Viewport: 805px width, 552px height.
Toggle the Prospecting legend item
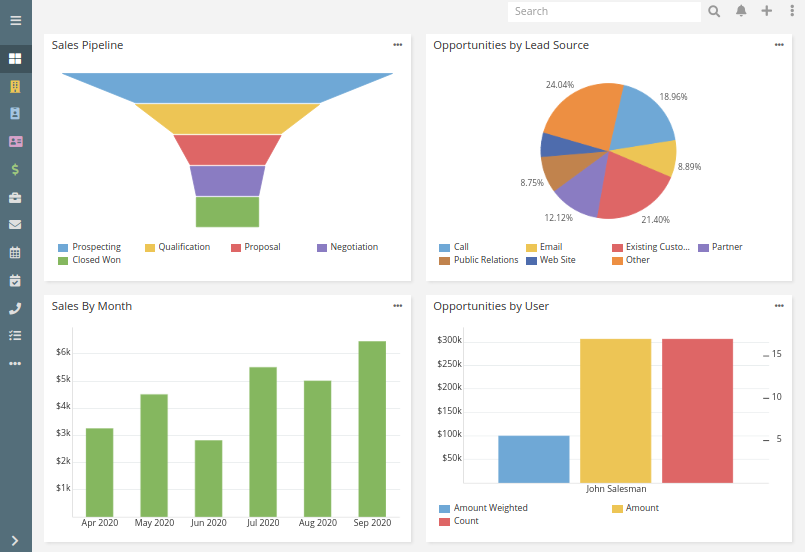tap(90, 247)
